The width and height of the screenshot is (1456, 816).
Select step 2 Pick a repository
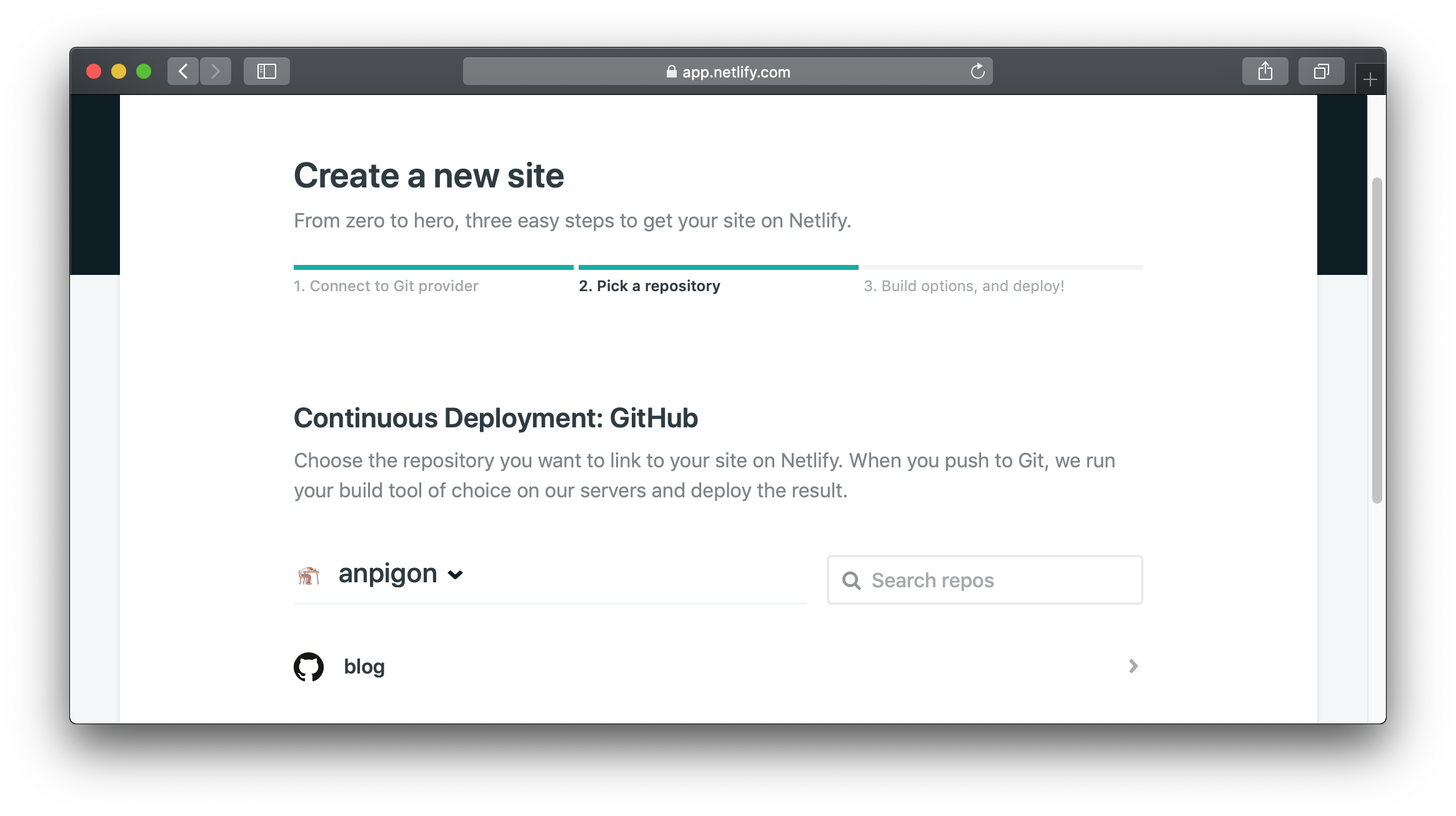click(649, 286)
